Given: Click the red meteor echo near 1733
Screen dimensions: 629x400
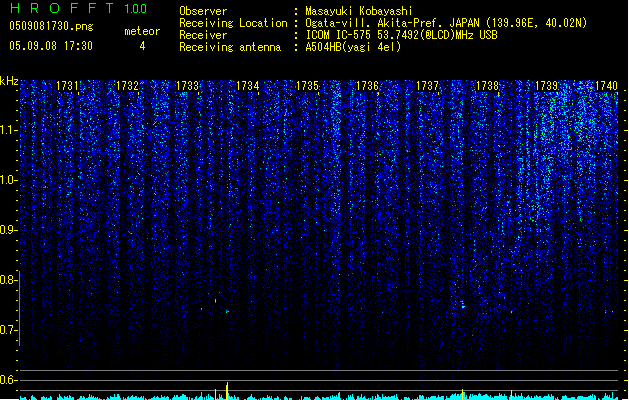Looking at the screenshot, I should coord(227,311).
